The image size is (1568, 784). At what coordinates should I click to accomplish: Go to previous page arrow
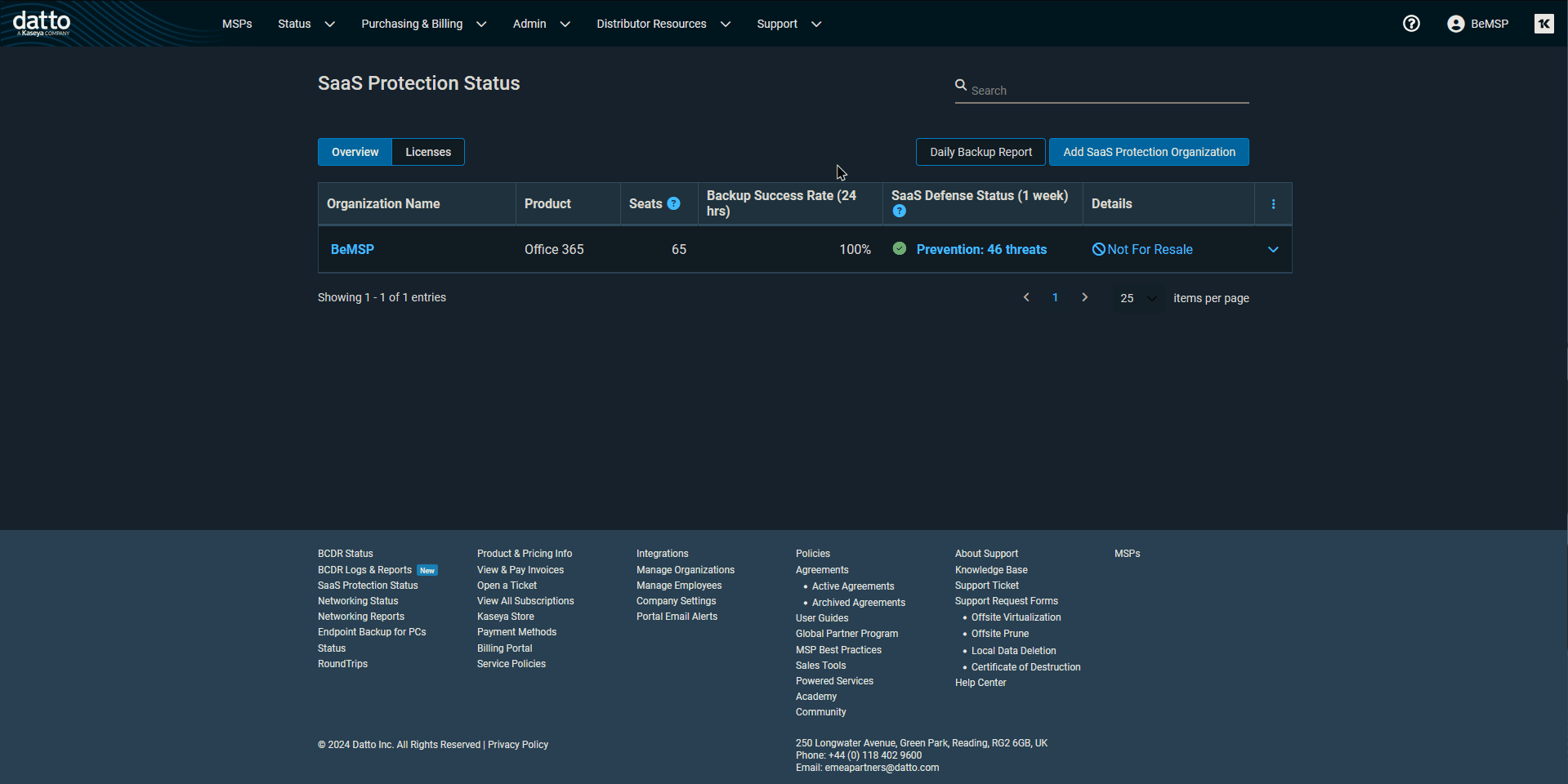[x=1026, y=298]
